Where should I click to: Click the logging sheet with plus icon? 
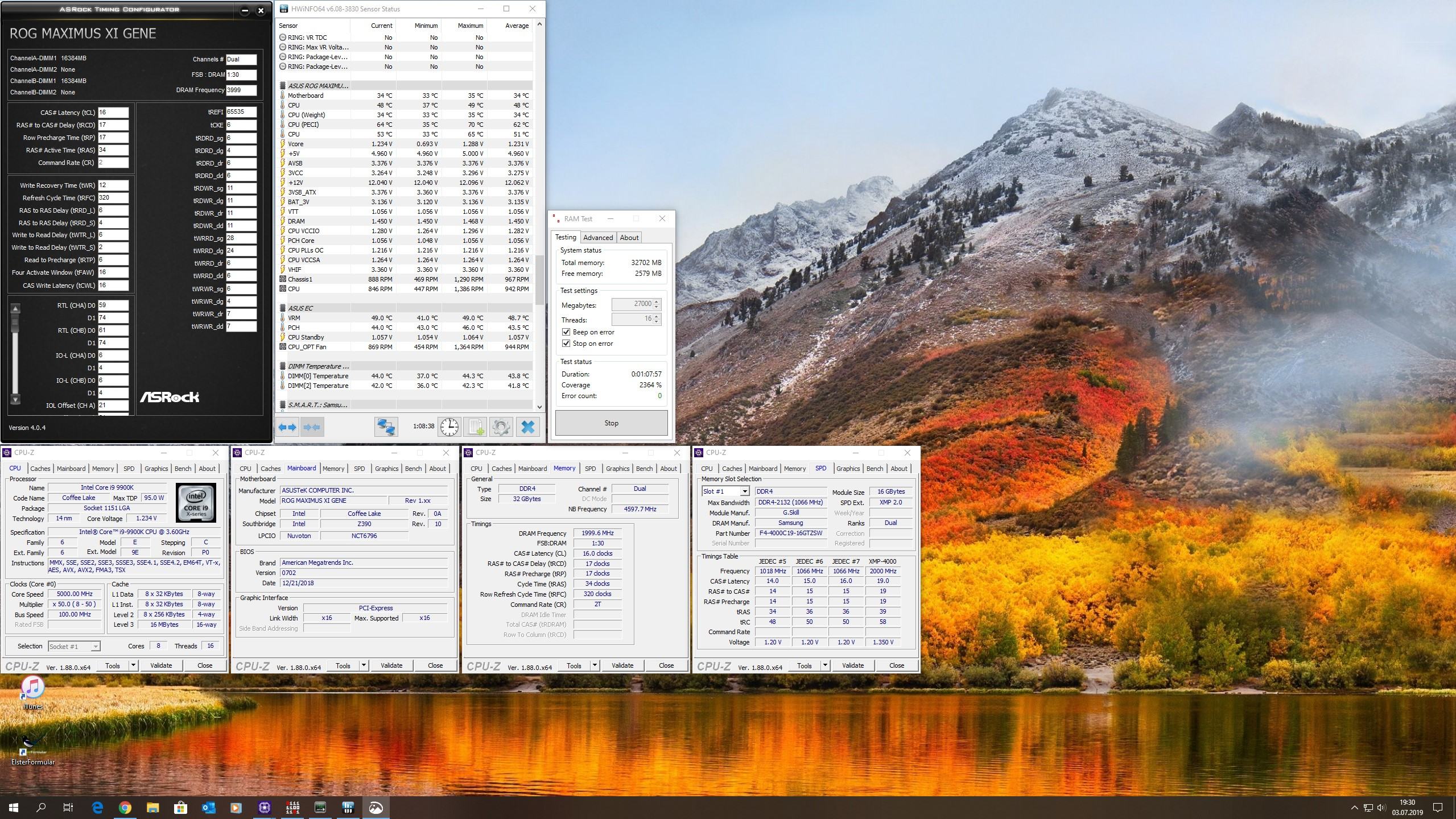click(475, 427)
